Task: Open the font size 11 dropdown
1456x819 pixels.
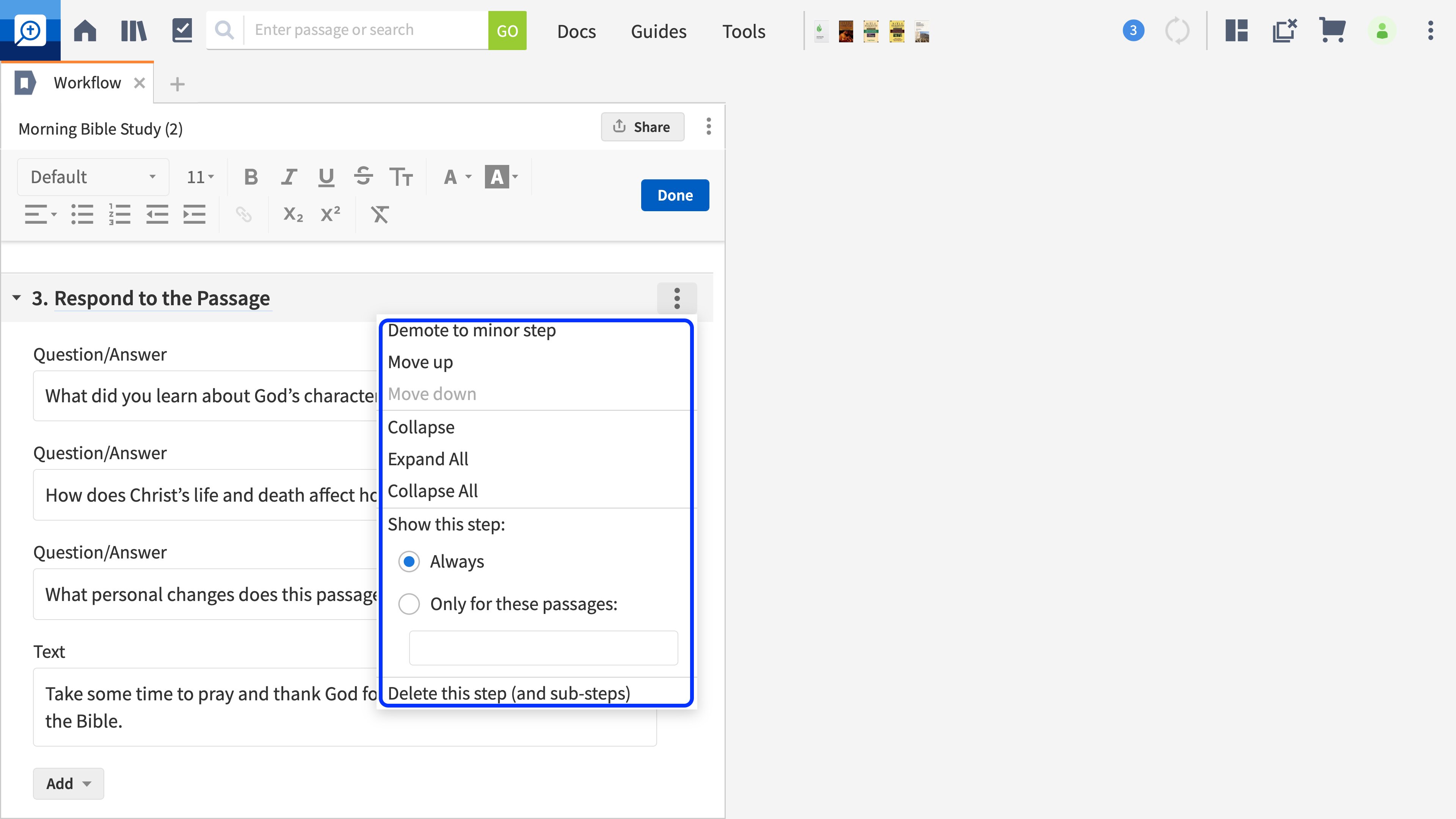Action: point(199,177)
